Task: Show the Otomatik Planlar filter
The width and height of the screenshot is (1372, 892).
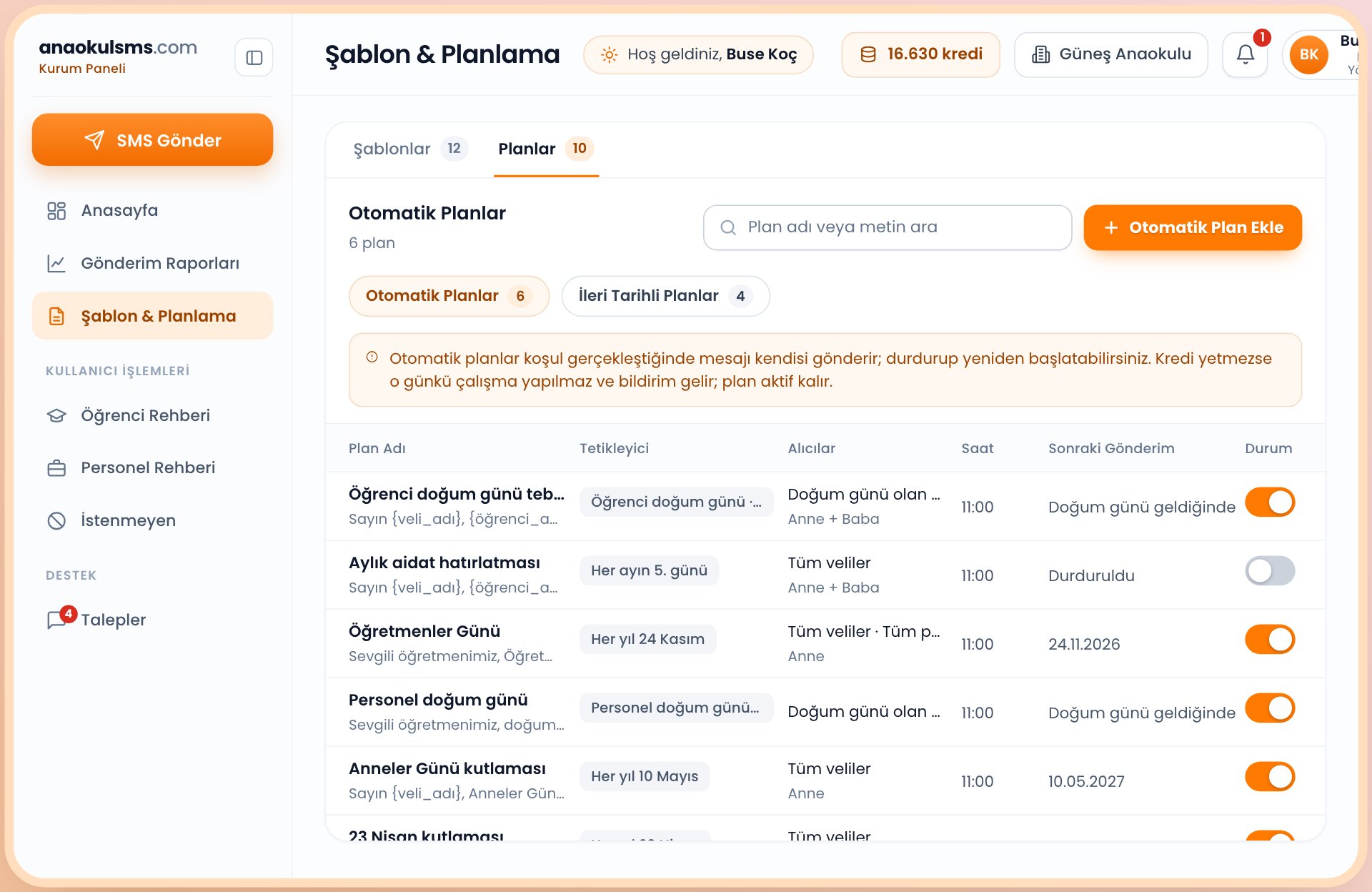Action: coord(449,296)
